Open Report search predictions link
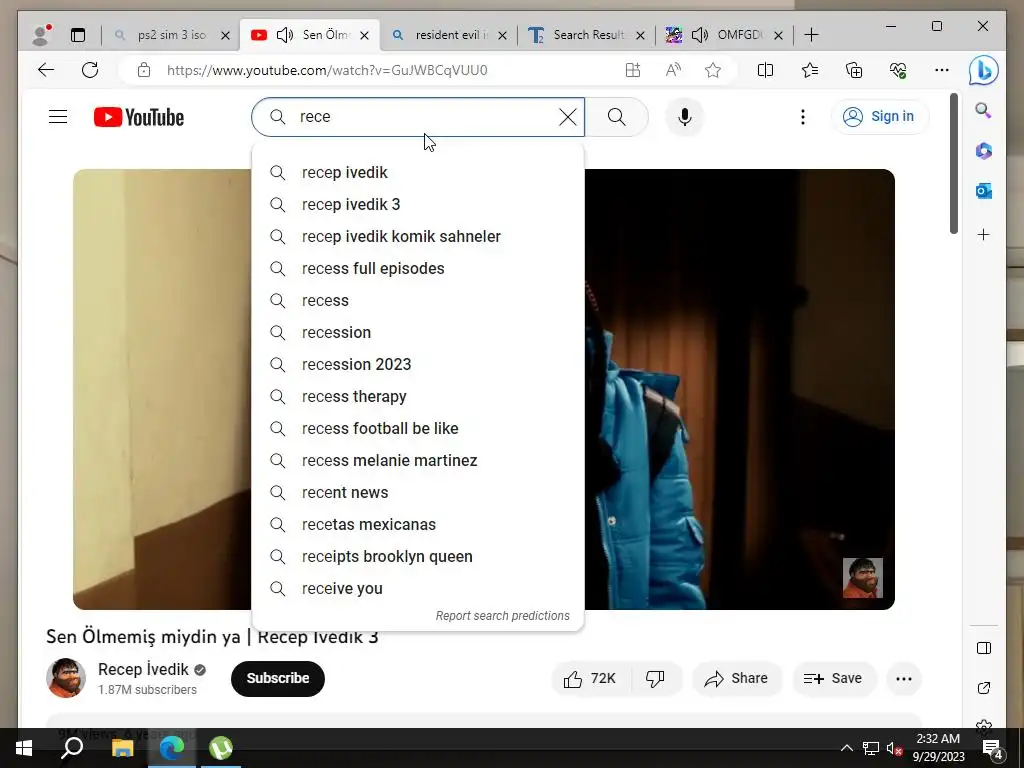Image resolution: width=1024 pixels, height=768 pixels. point(502,616)
